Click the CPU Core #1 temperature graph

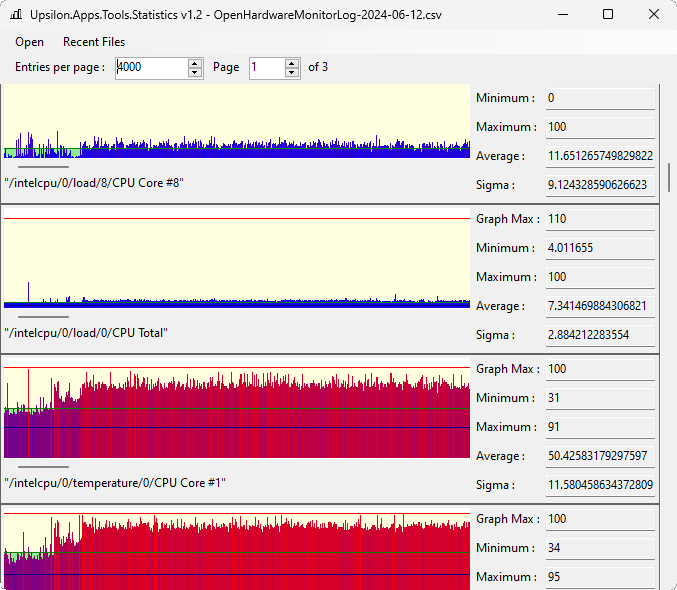pyautogui.click(x=236, y=410)
